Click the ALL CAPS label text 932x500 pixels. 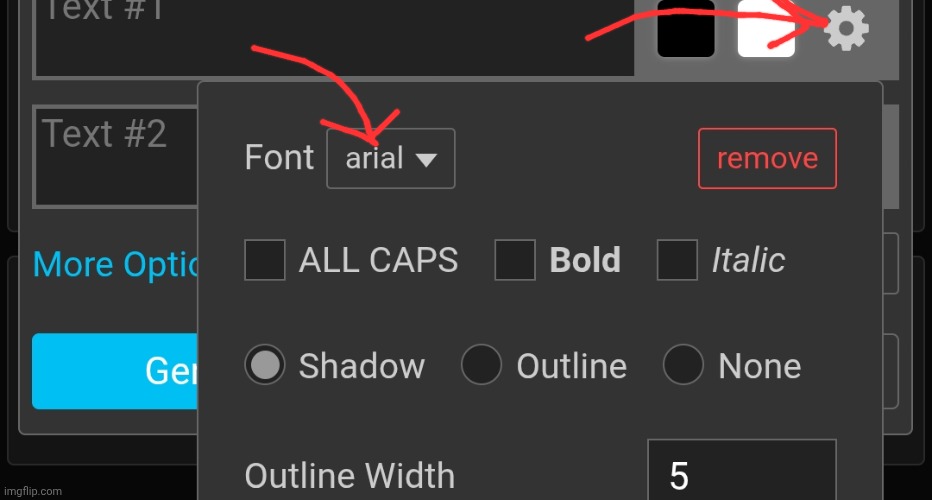379,260
